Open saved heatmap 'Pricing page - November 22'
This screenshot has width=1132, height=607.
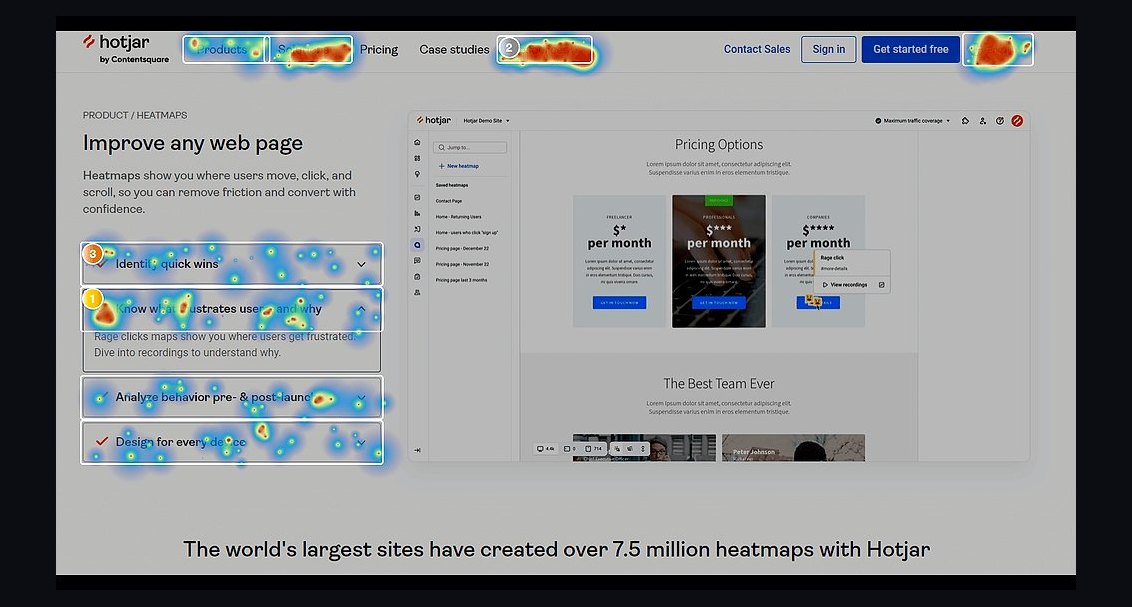462,264
